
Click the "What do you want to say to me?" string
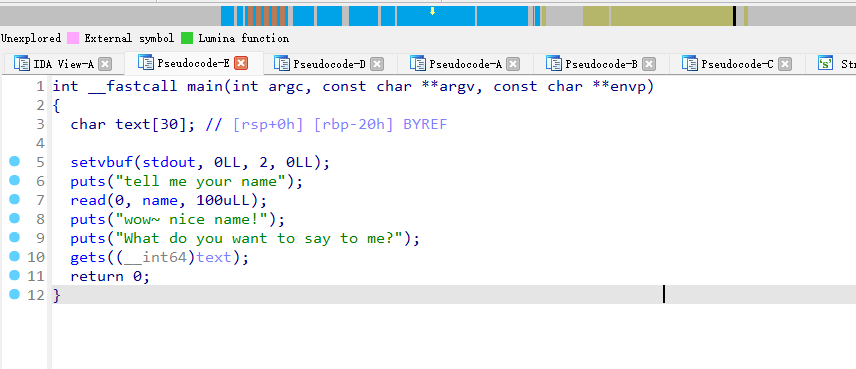tap(264, 239)
